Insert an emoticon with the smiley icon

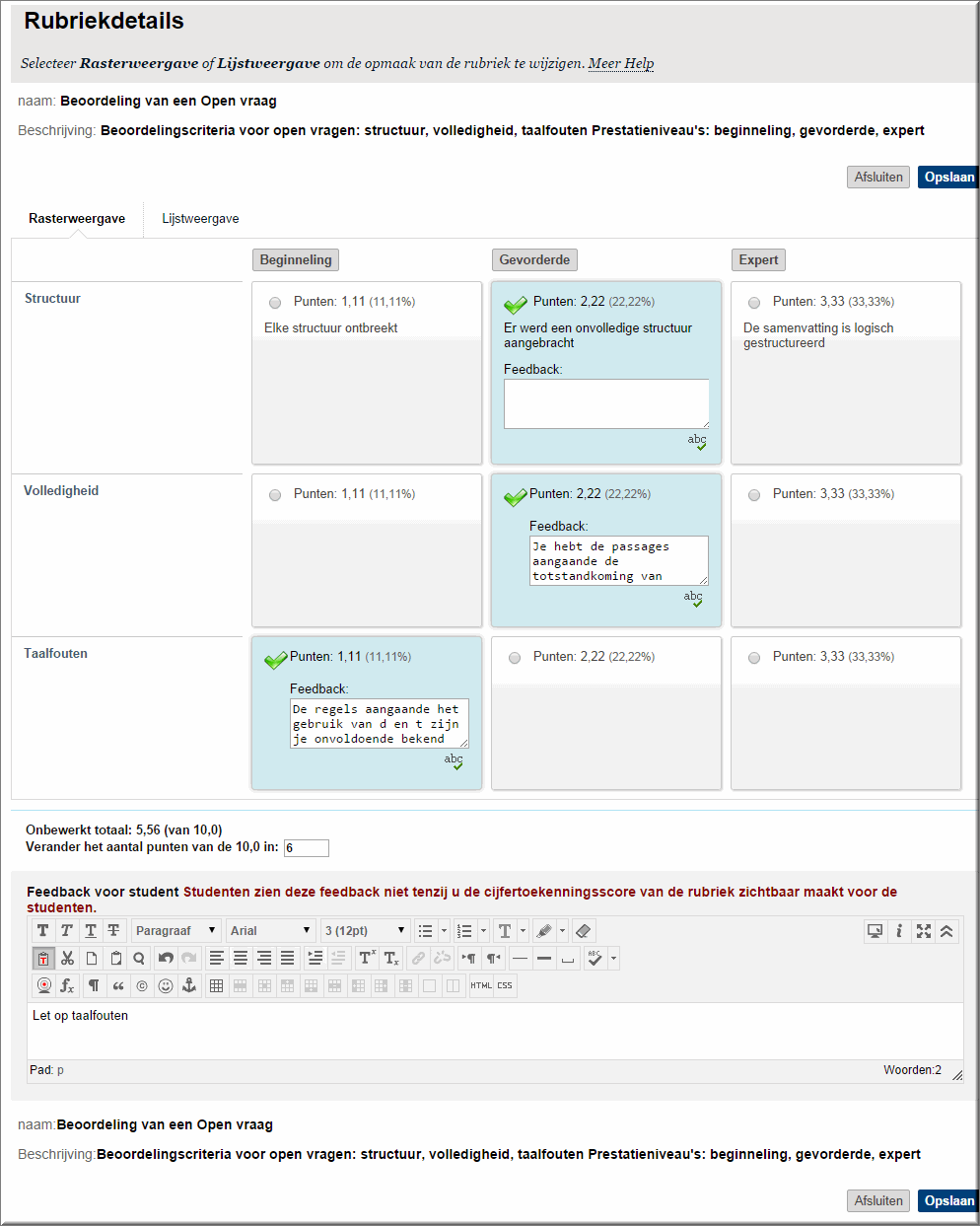point(166,985)
